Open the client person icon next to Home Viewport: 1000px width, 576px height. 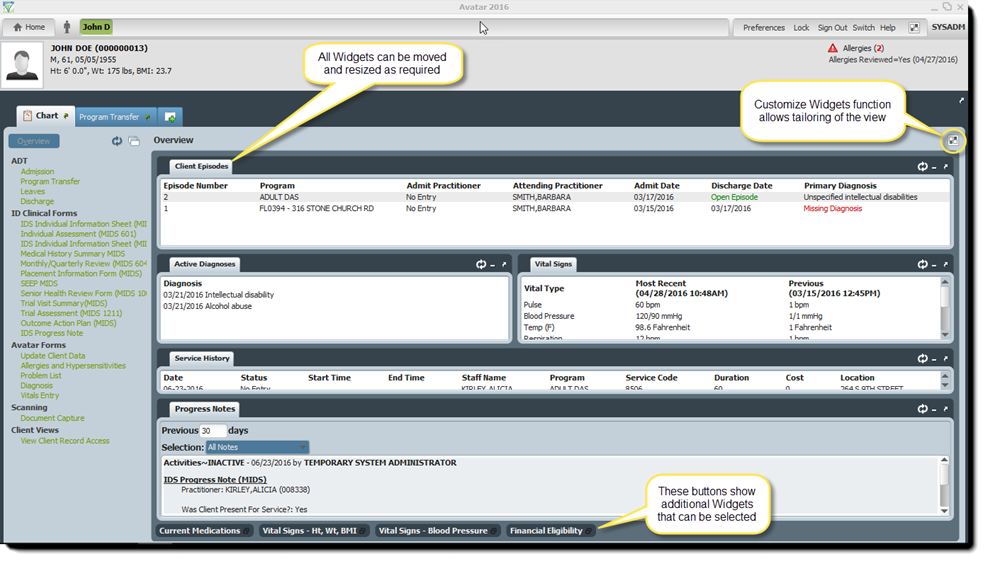pos(66,27)
